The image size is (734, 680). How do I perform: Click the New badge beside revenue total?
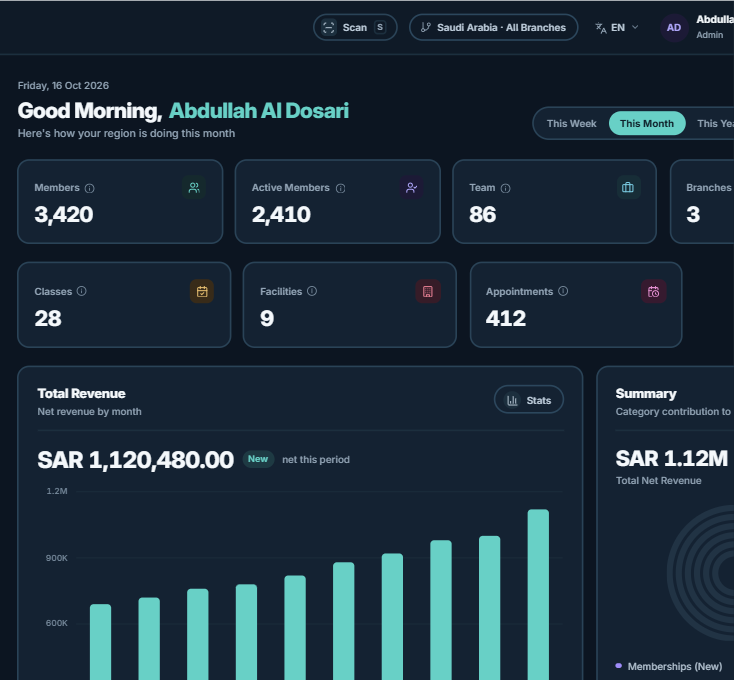(258, 459)
